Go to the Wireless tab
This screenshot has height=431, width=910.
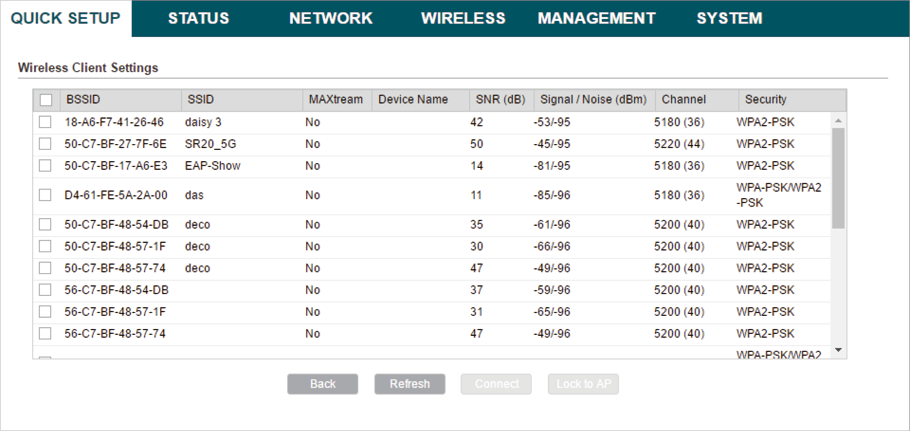coord(463,18)
